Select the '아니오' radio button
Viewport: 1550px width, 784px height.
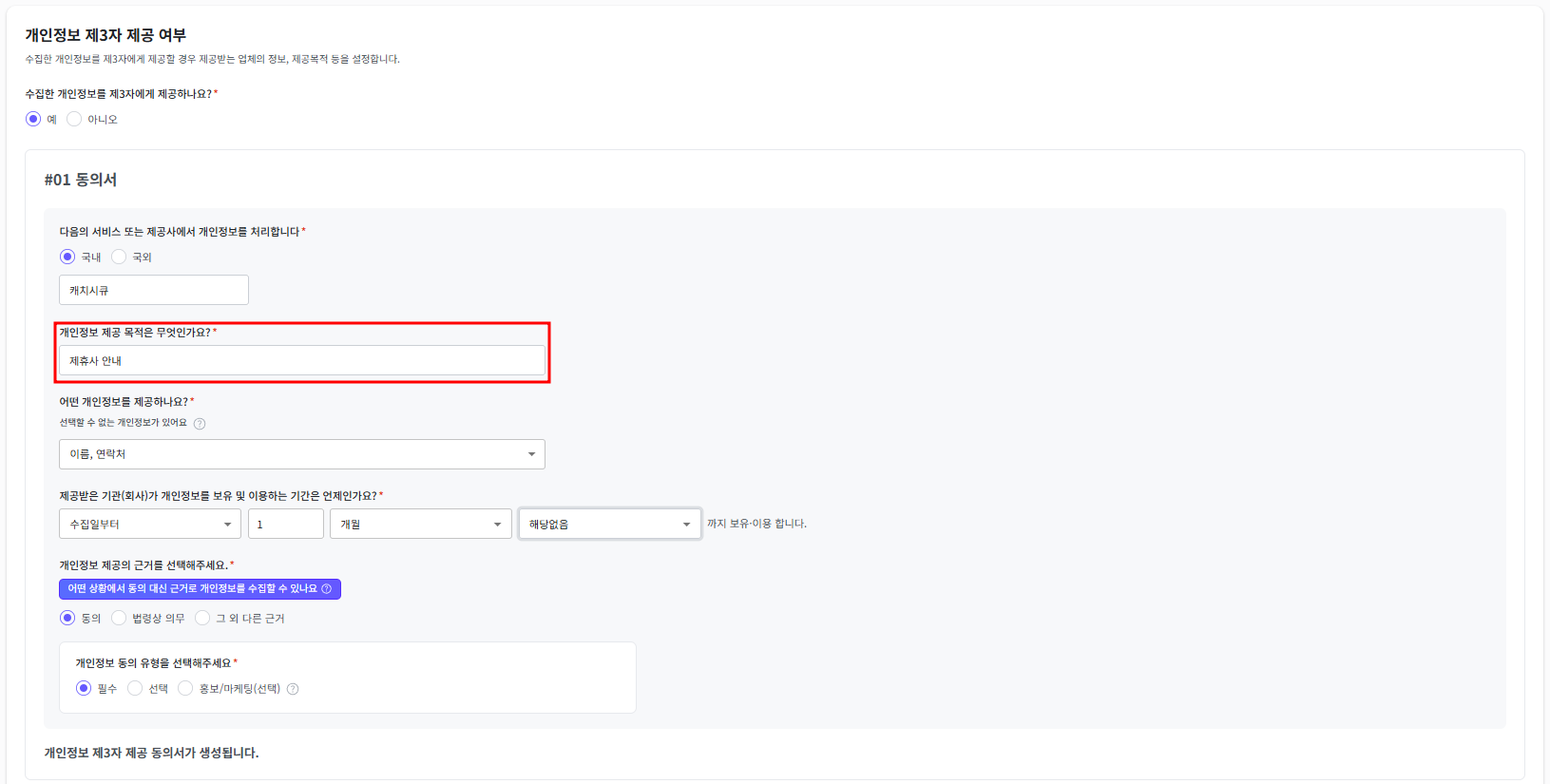point(74,119)
